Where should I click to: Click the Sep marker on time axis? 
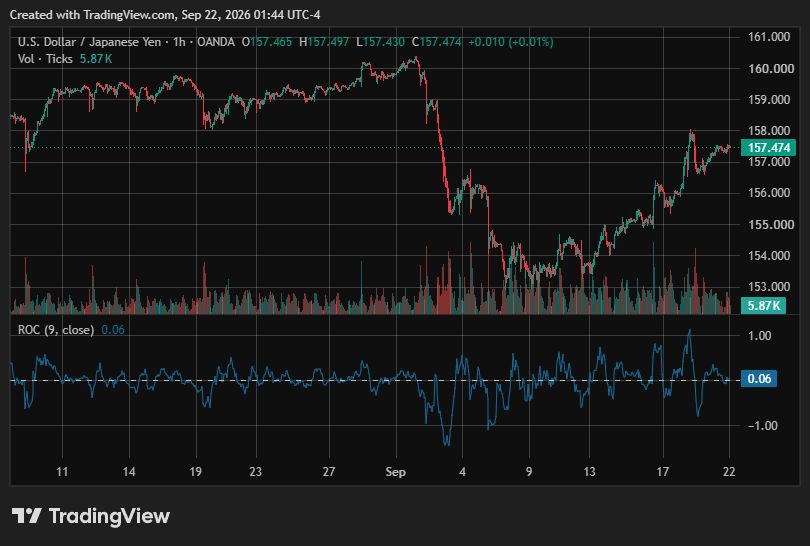click(x=396, y=472)
